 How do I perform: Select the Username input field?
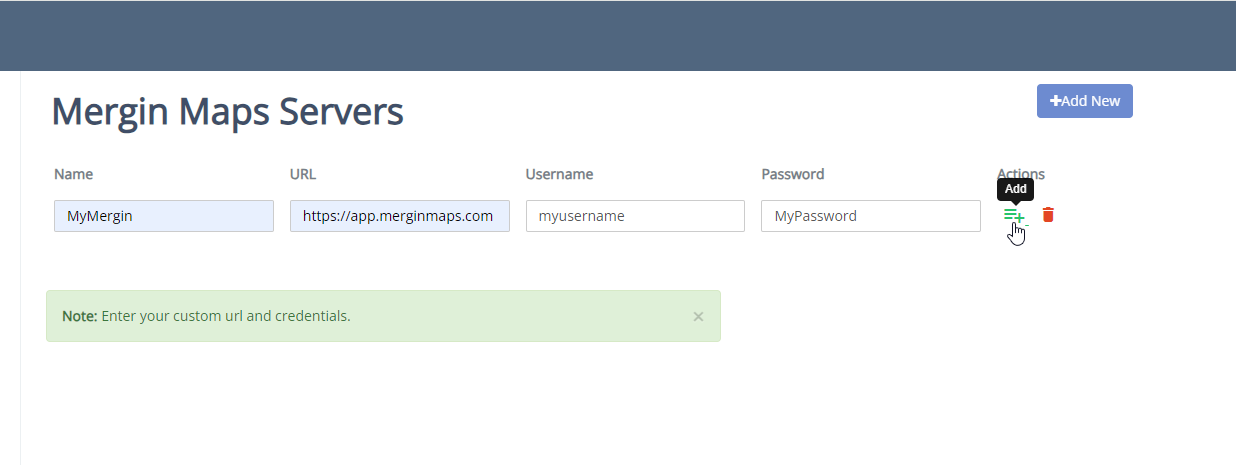coord(635,216)
